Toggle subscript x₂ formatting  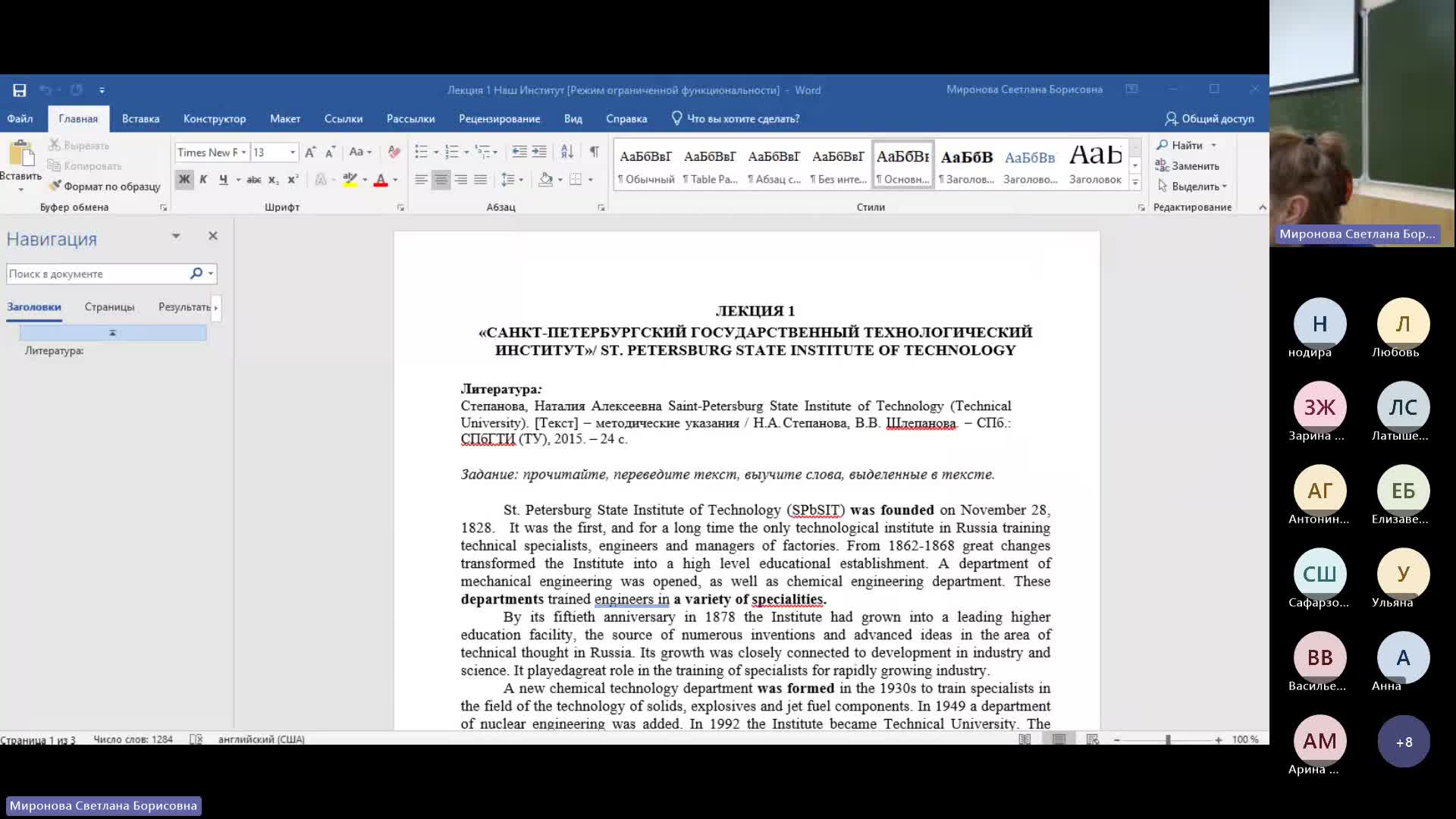pyautogui.click(x=274, y=180)
